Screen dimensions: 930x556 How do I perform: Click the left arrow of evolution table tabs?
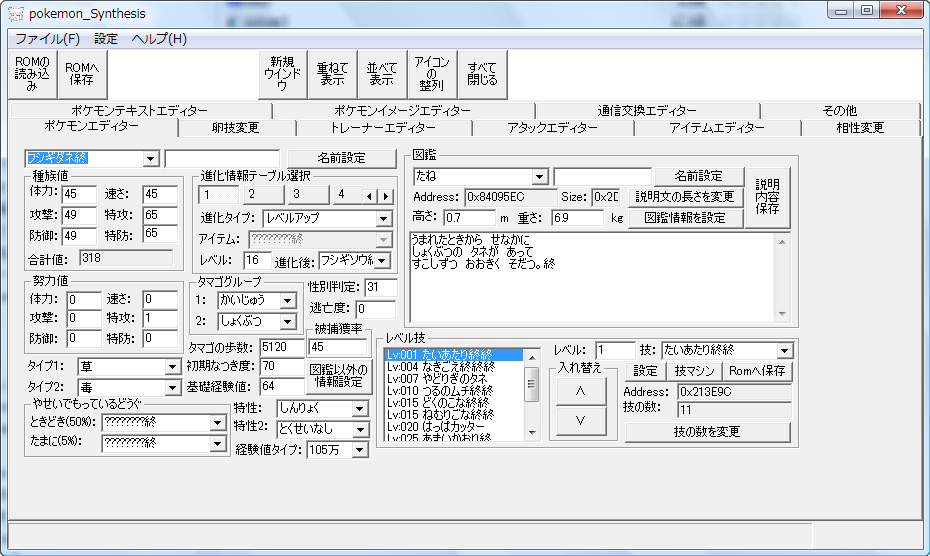pos(370,196)
